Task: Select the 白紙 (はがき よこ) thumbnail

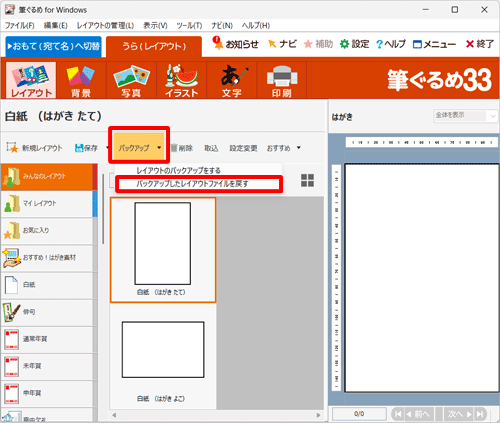Action: tap(163, 357)
